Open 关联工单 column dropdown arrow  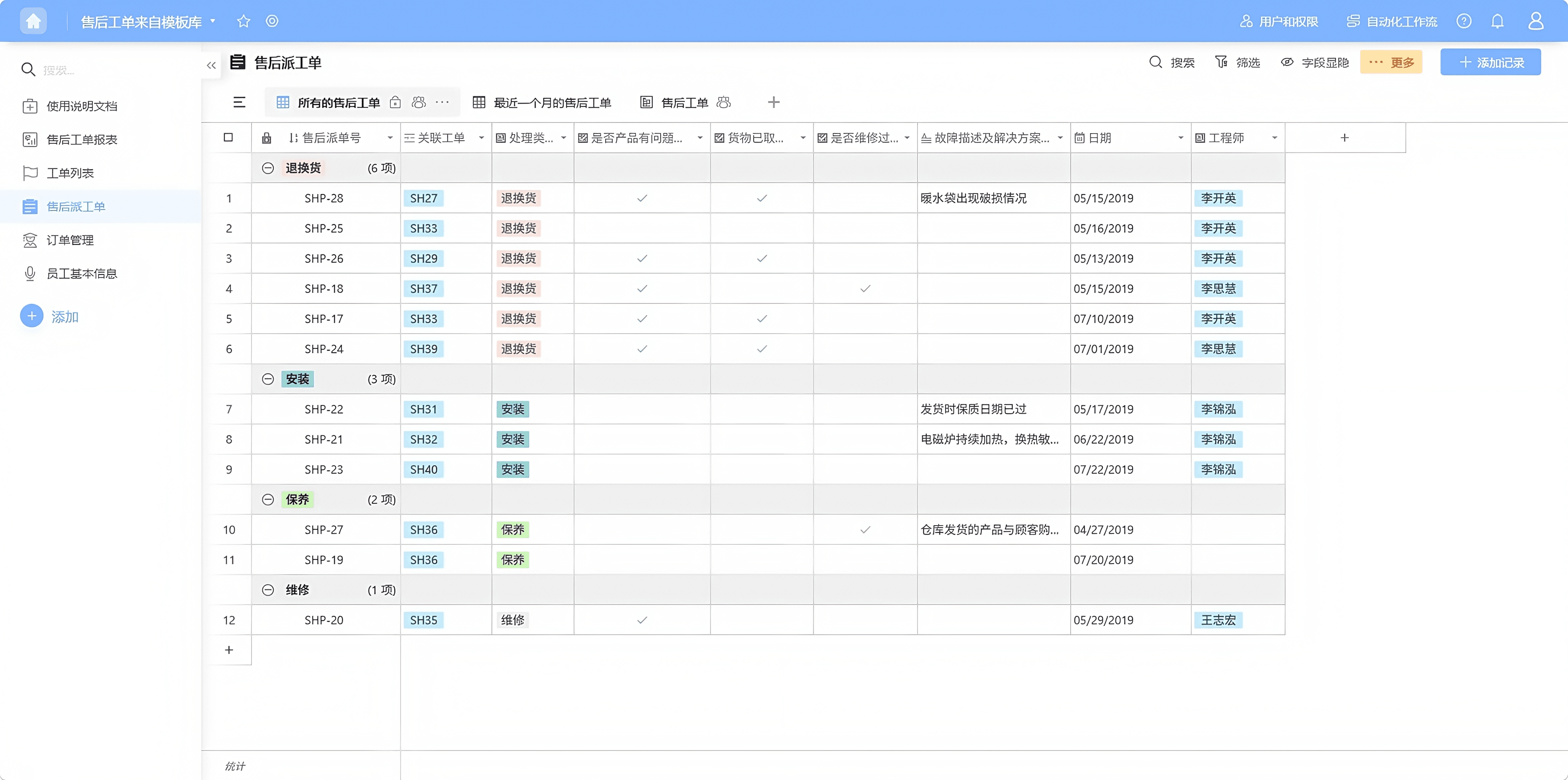point(481,138)
